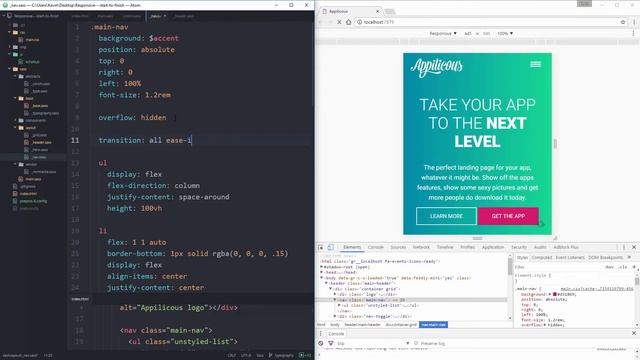Viewport: 640px width, 360px height.
Task: Expand the #shadow-root node
Action: pos(322,267)
